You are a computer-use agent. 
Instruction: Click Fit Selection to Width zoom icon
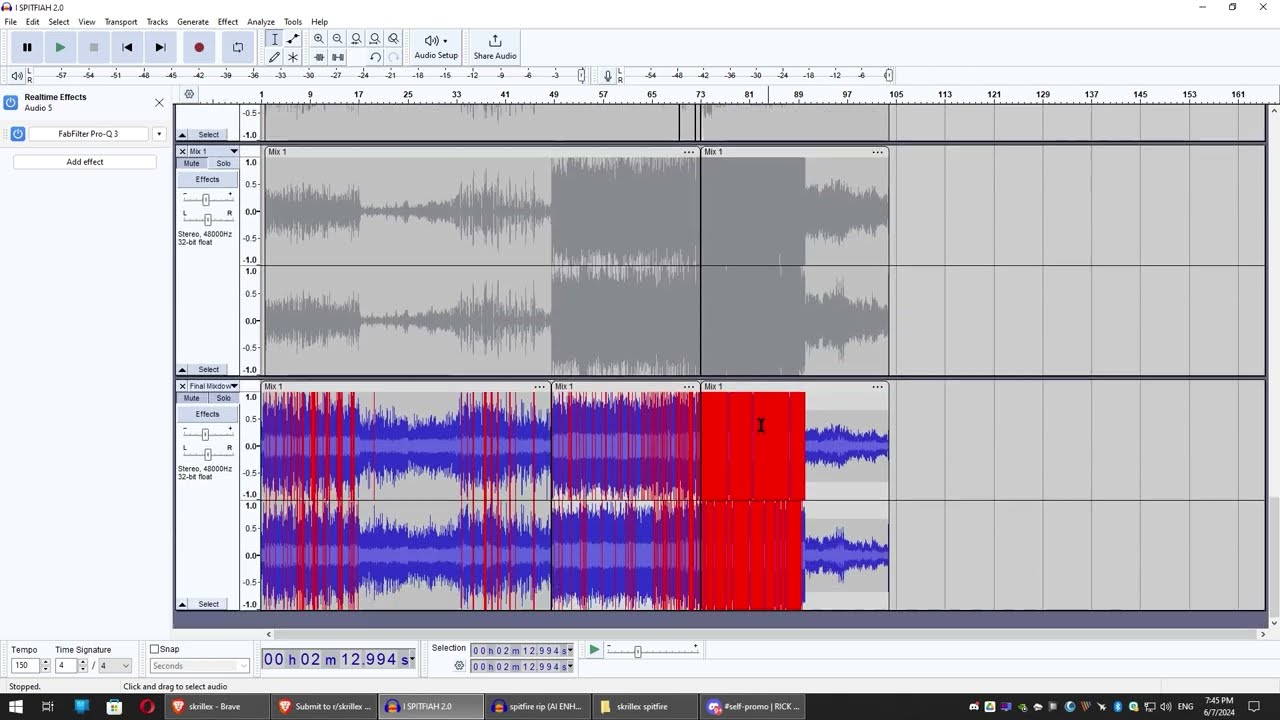[356, 39]
